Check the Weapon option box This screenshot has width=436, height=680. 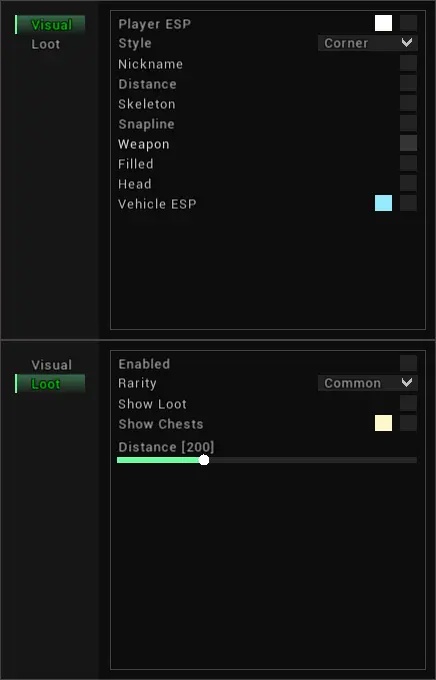[x=408, y=143]
